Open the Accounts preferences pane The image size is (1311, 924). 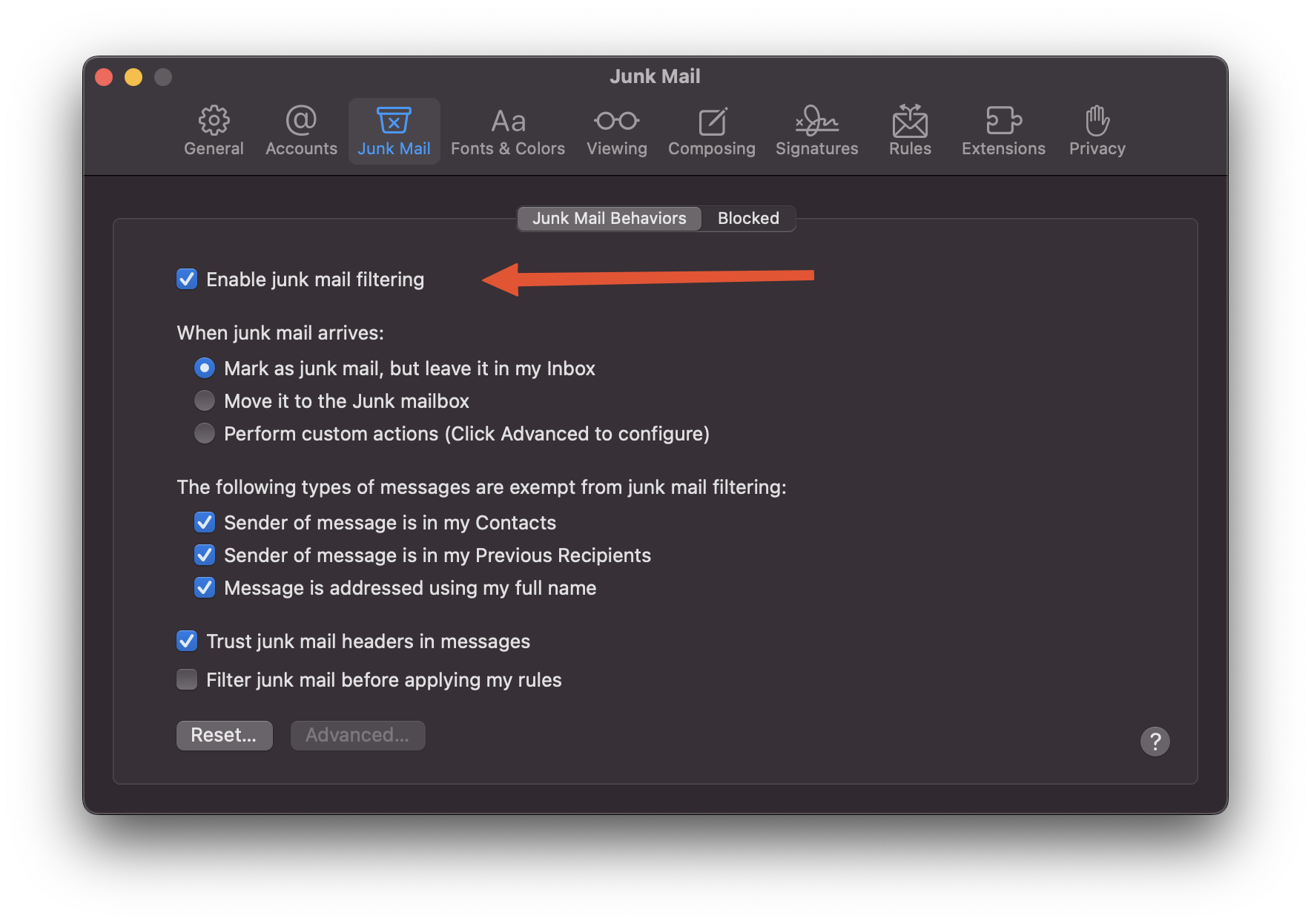(301, 131)
